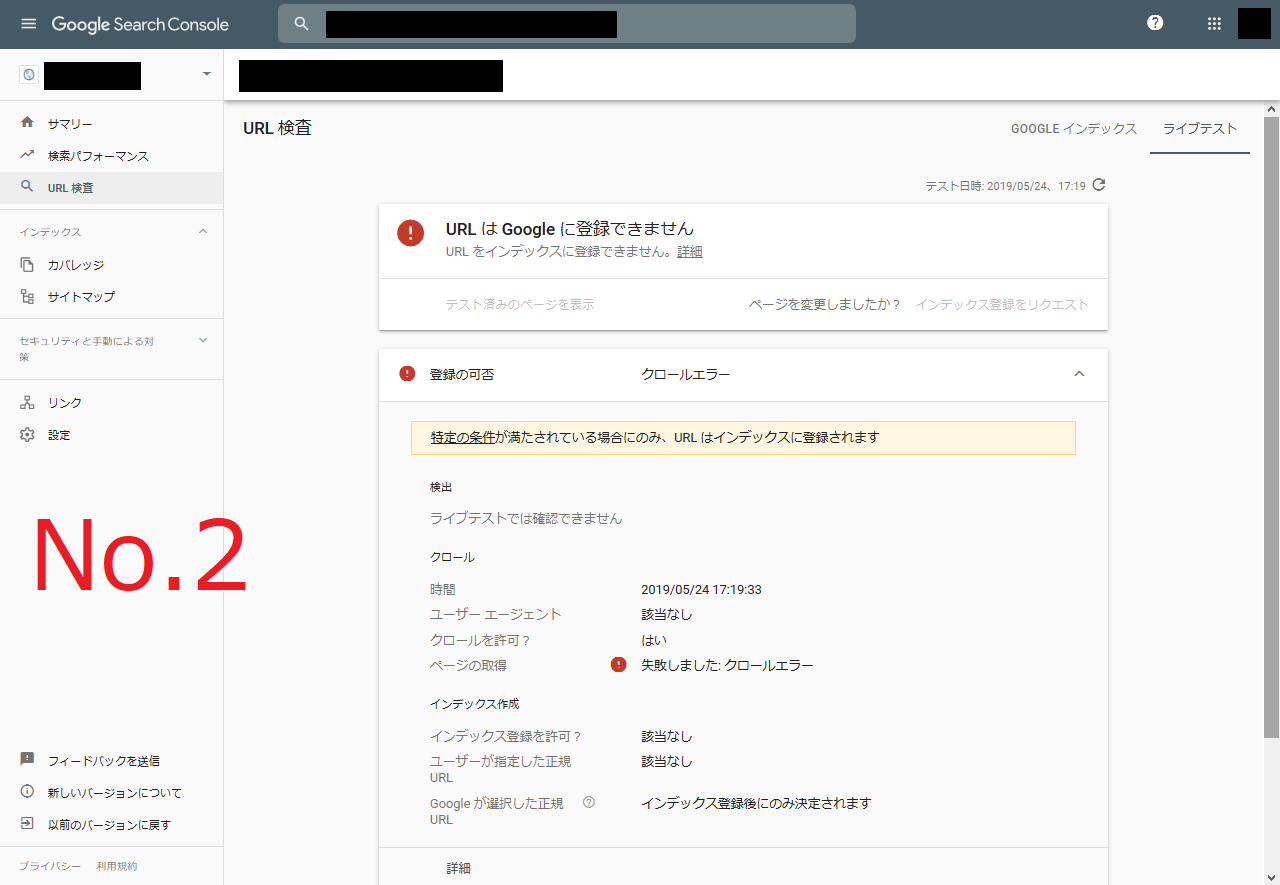Click the 失敗しました: クロールエラー value

coord(727,665)
